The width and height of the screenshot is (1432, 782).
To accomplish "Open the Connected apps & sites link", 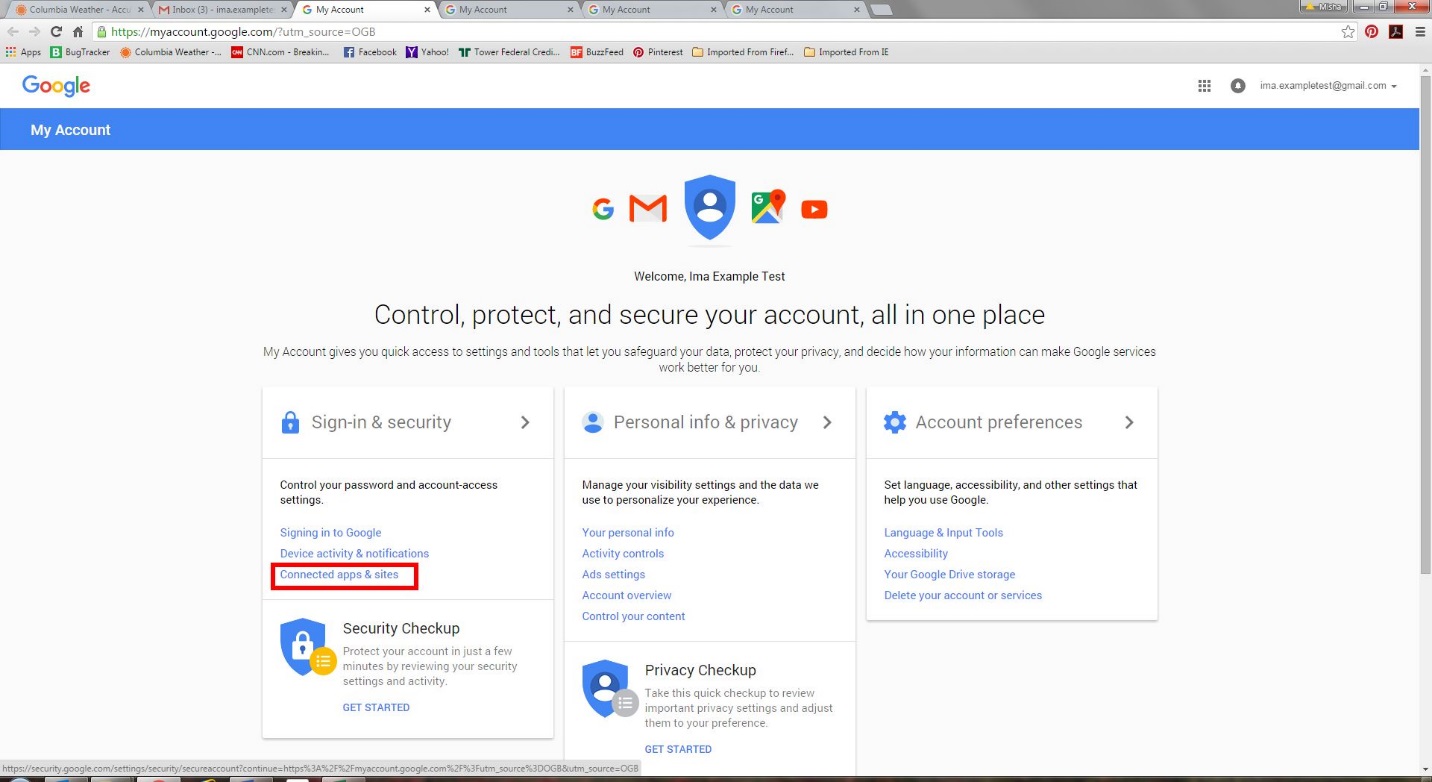I will tap(339, 575).
